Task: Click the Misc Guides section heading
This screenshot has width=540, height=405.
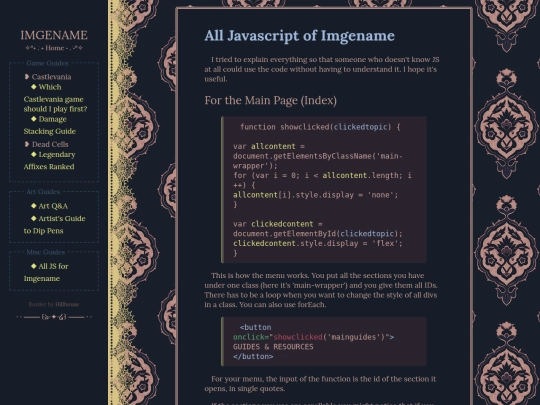Action: pos(45,252)
